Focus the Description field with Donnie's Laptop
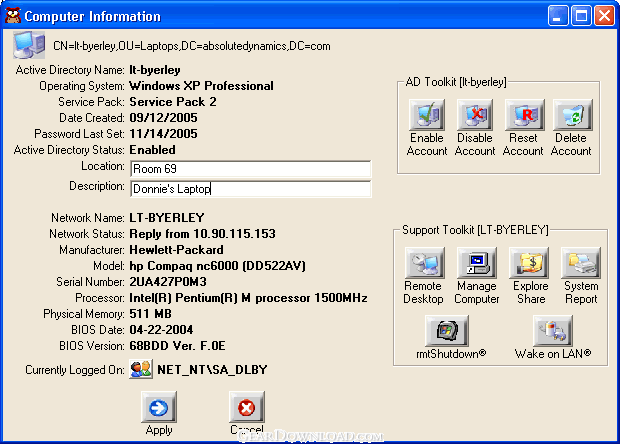 pyautogui.click(x=251, y=189)
